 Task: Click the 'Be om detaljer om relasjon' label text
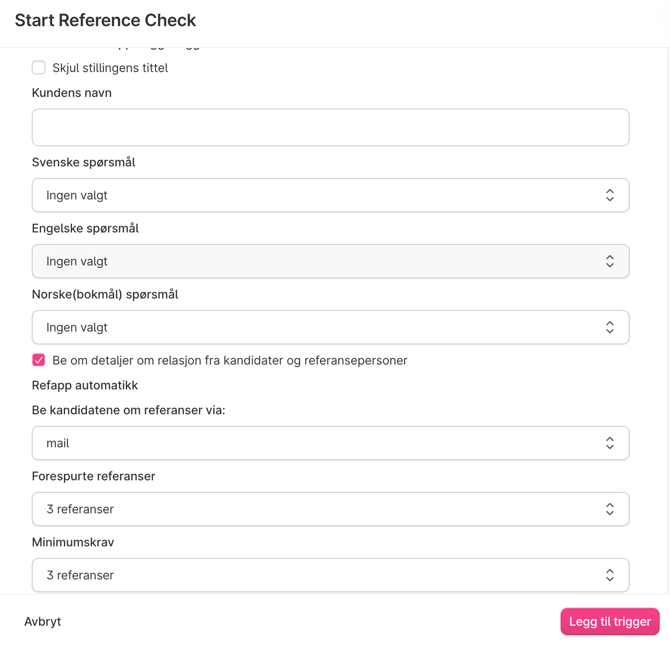[230, 360]
